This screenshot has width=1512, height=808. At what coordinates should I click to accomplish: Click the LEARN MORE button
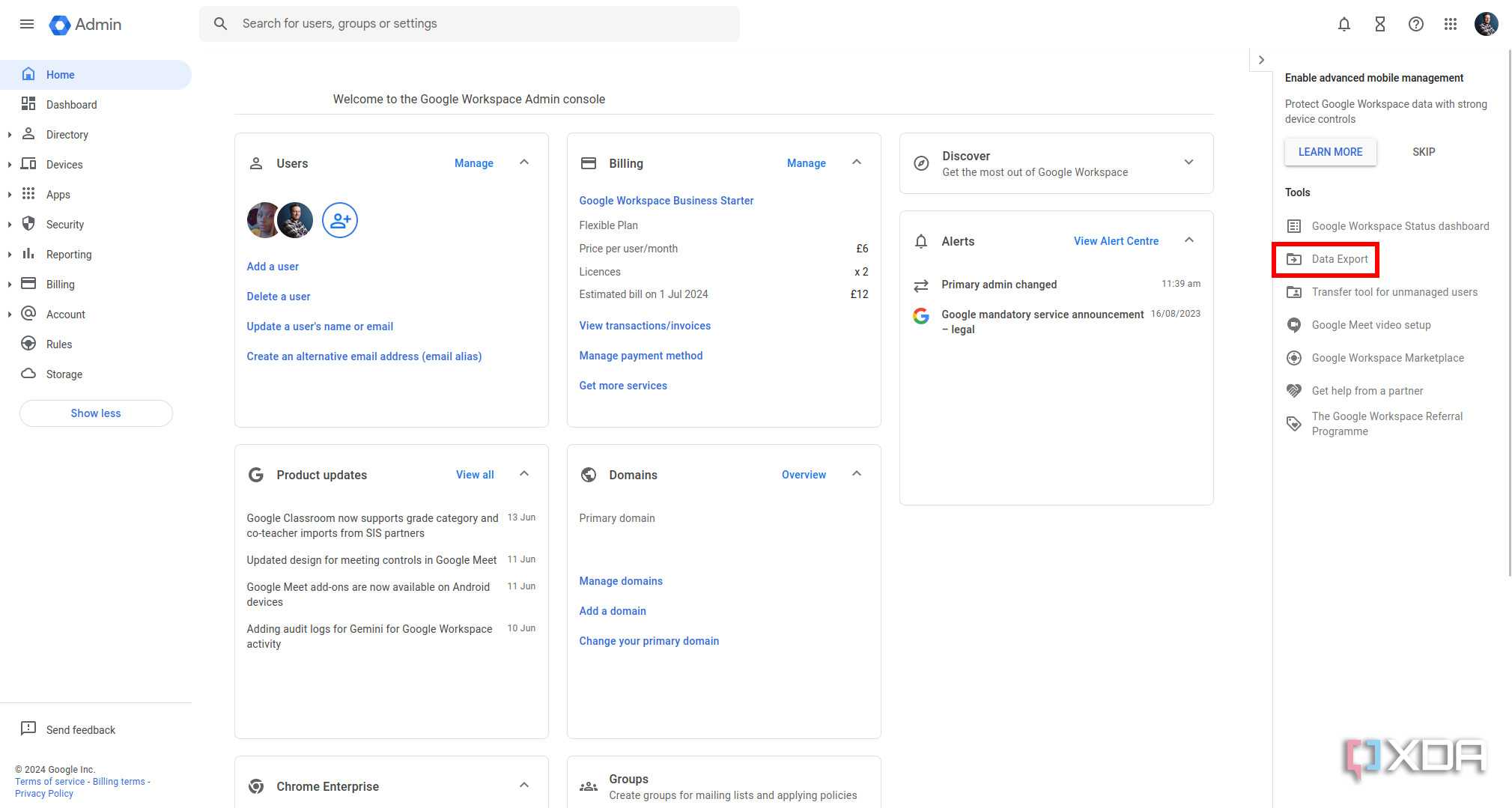coord(1330,152)
